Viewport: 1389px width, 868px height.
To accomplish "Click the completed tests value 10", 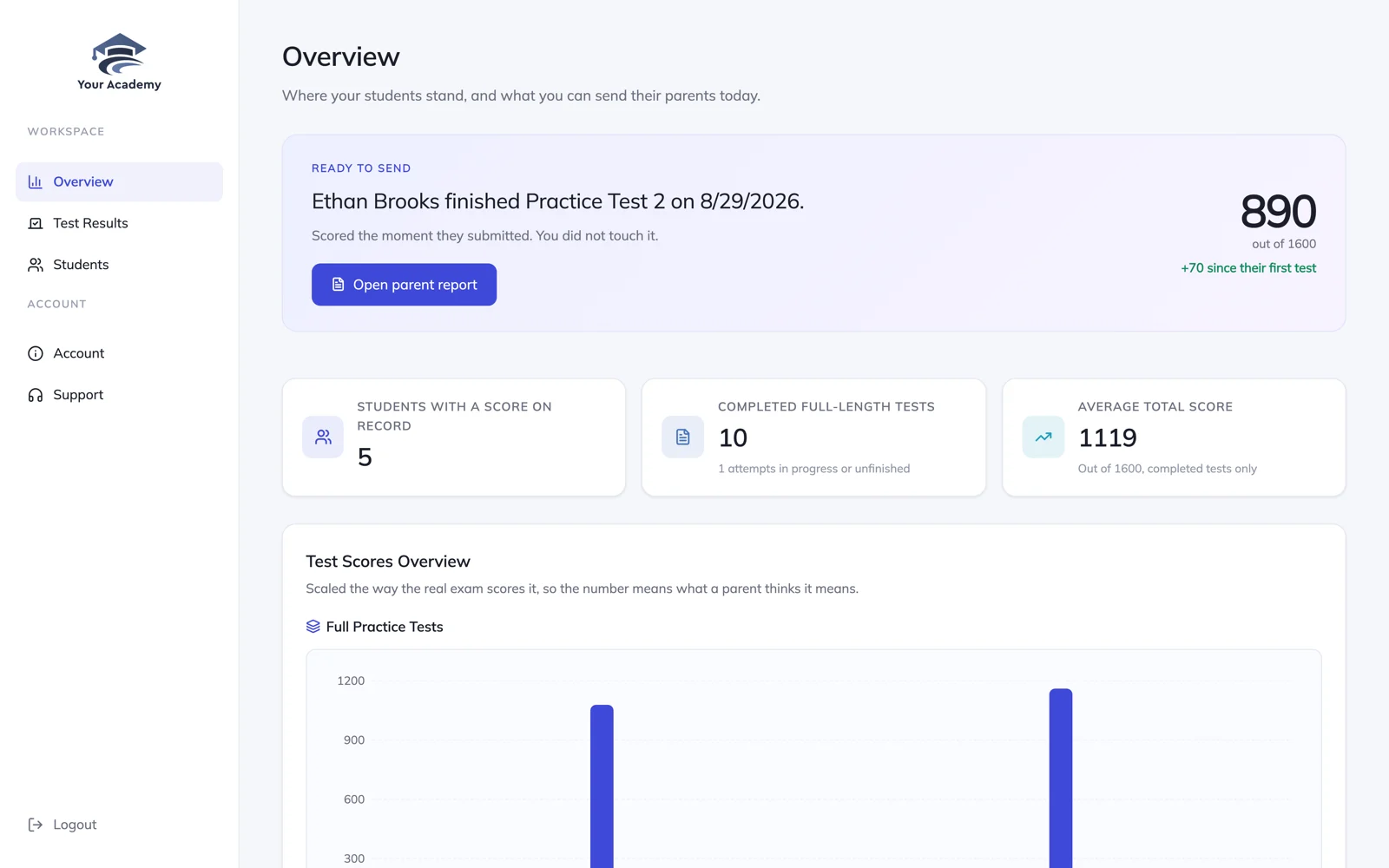I will click(733, 438).
